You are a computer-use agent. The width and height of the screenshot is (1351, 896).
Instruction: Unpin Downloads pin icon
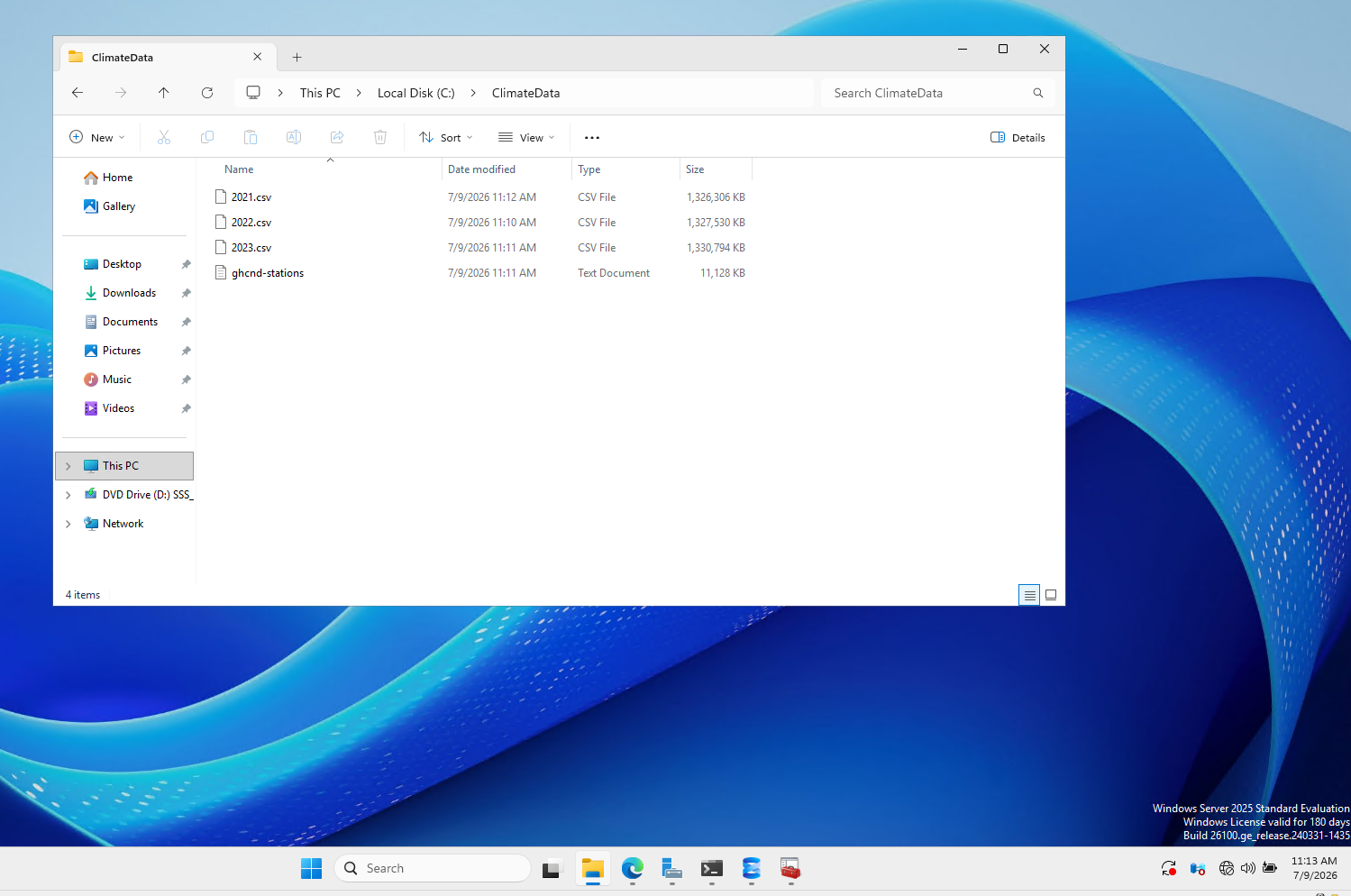tap(186, 293)
